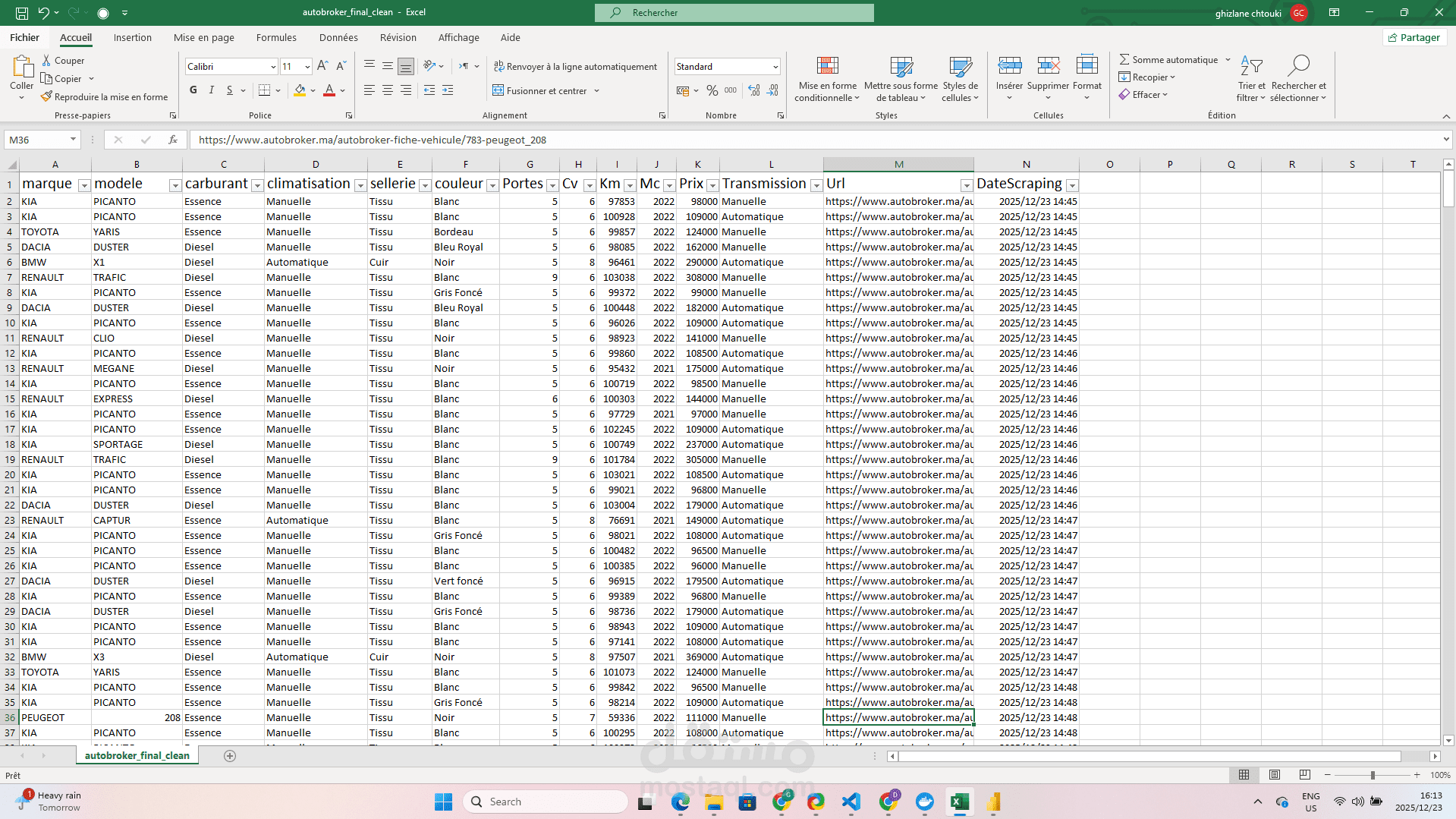Open the marque column filter dropdown
This screenshot has height=819, width=1456.
coord(84,185)
